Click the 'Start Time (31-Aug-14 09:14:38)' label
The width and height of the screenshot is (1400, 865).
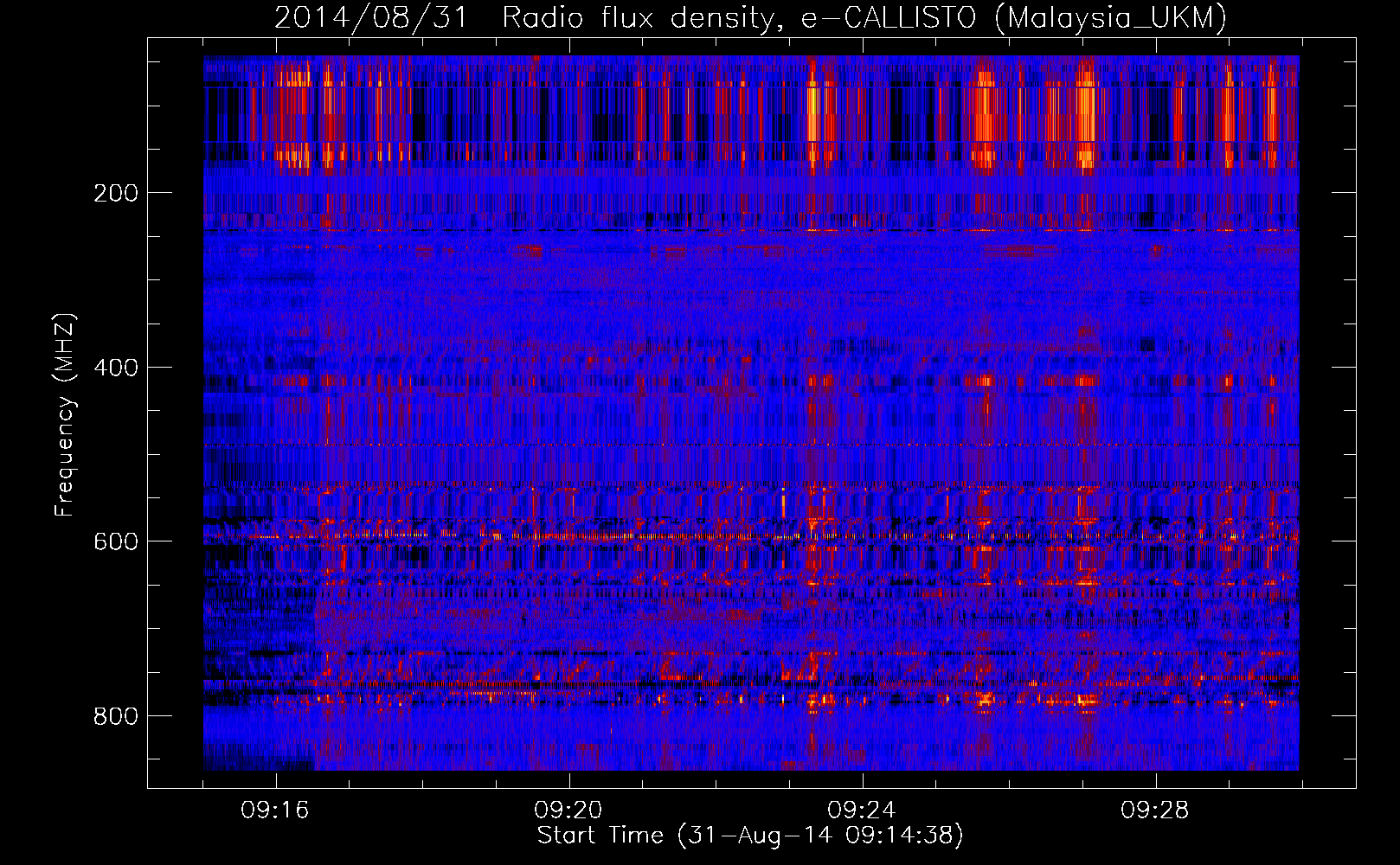click(750, 836)
